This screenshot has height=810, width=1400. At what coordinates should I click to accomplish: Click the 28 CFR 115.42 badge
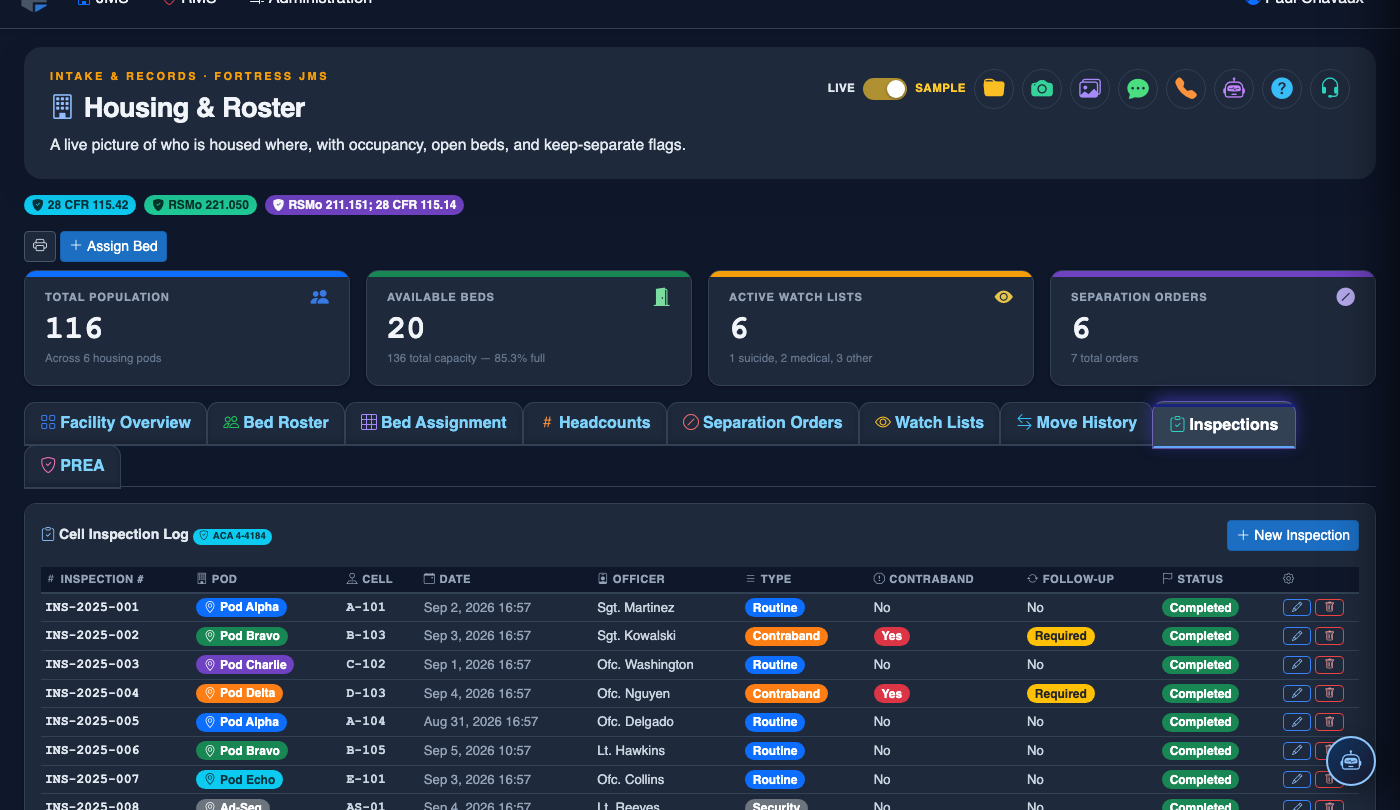81,205
